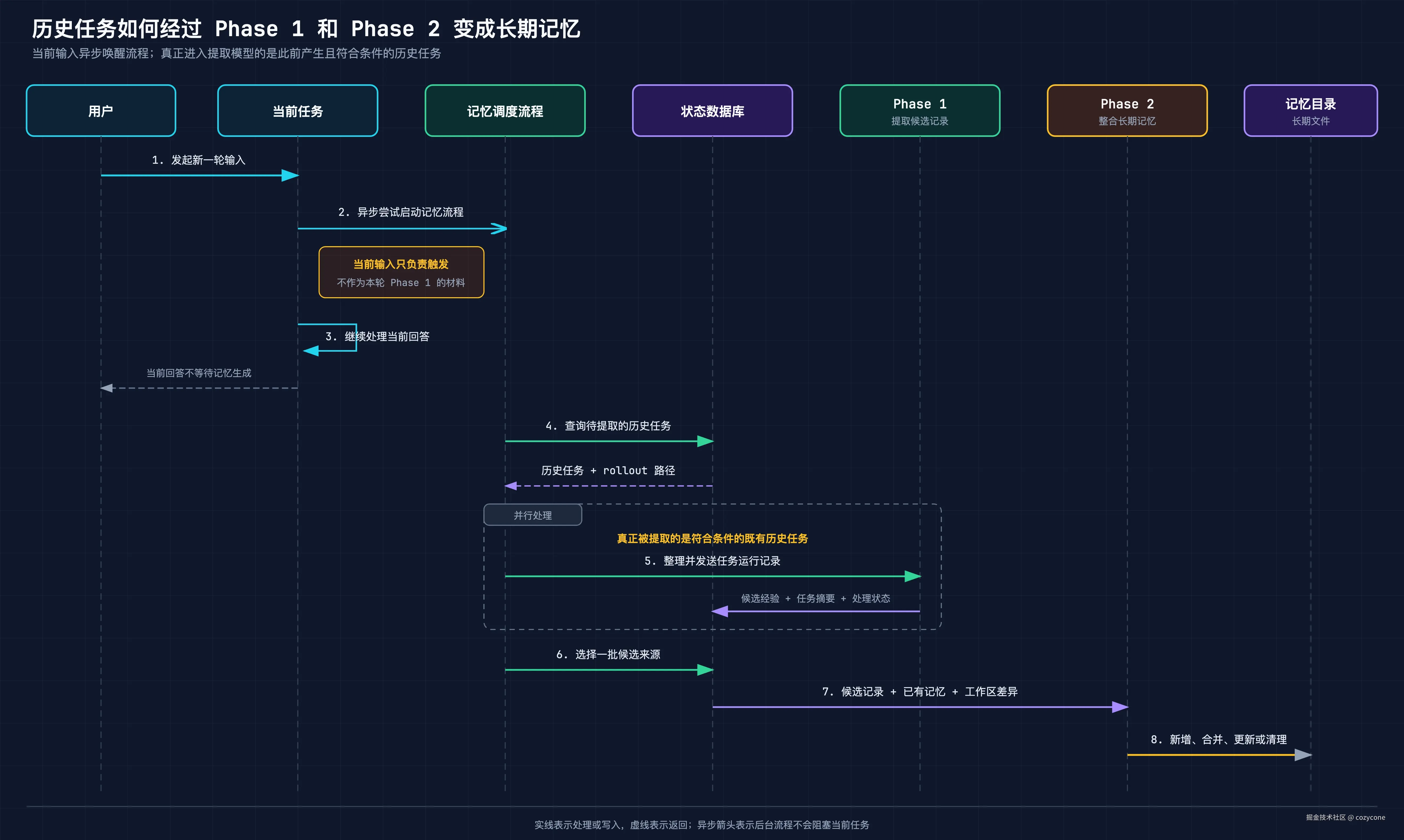
Task: Click the 用户 participant box
Action: pyautogui.click(x=101, y=111)
